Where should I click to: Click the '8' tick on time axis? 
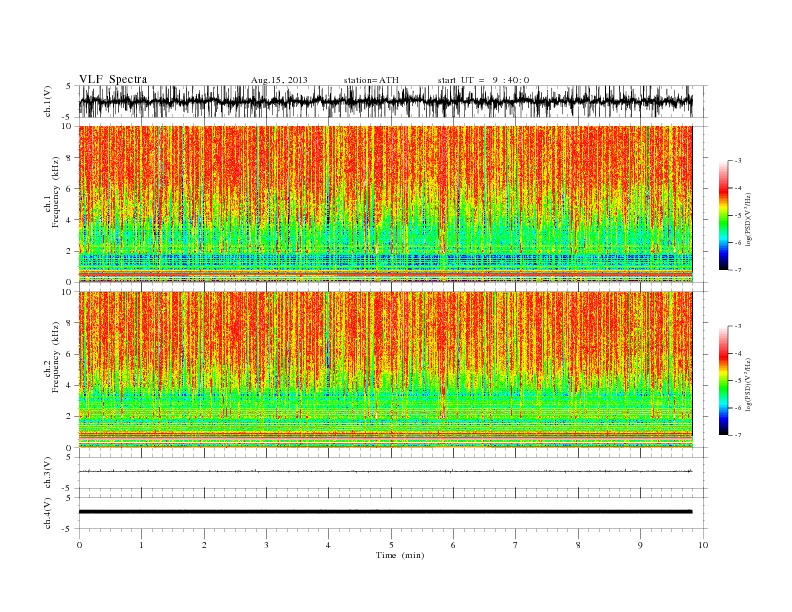[x=578, y=545]
